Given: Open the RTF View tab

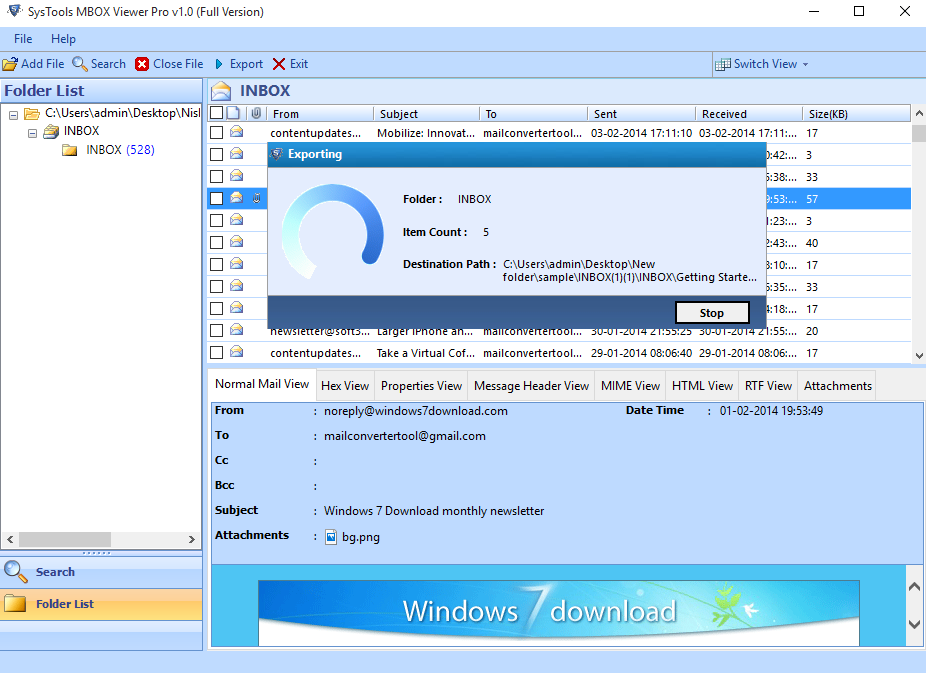Looking at the screenshot, I should tap(768, 386).
